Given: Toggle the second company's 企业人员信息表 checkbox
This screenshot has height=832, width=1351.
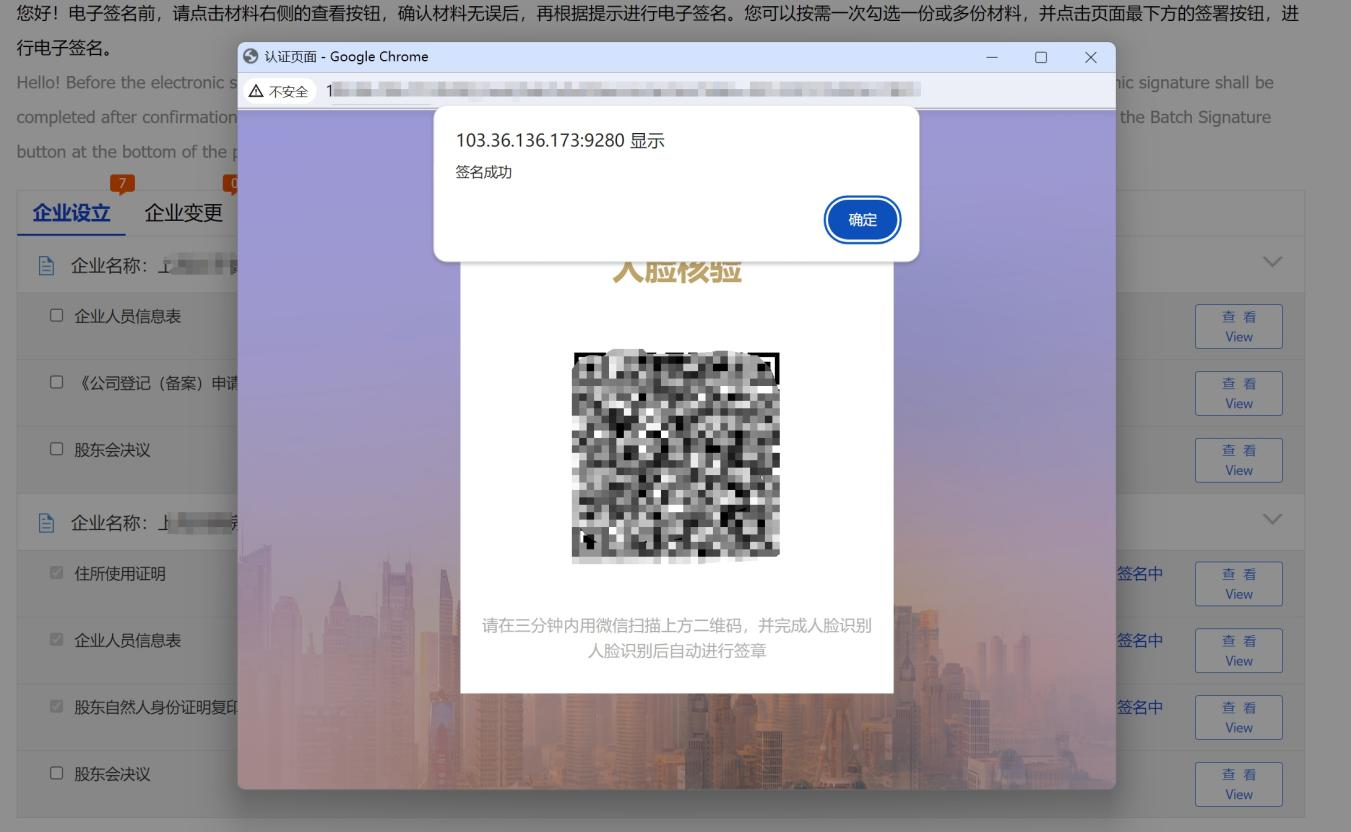Looking at the screenshot, I should click(56, 640).
